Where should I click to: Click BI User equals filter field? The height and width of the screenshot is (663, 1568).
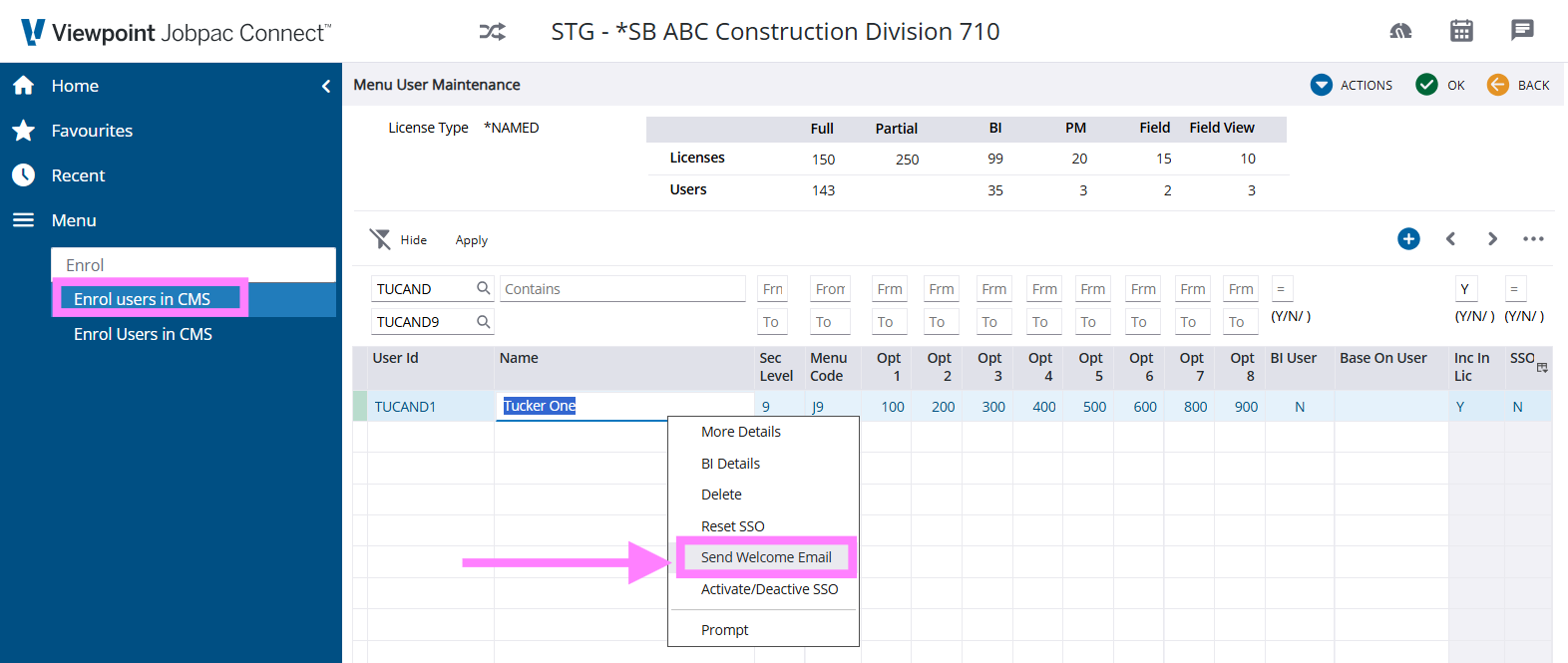1282,289
